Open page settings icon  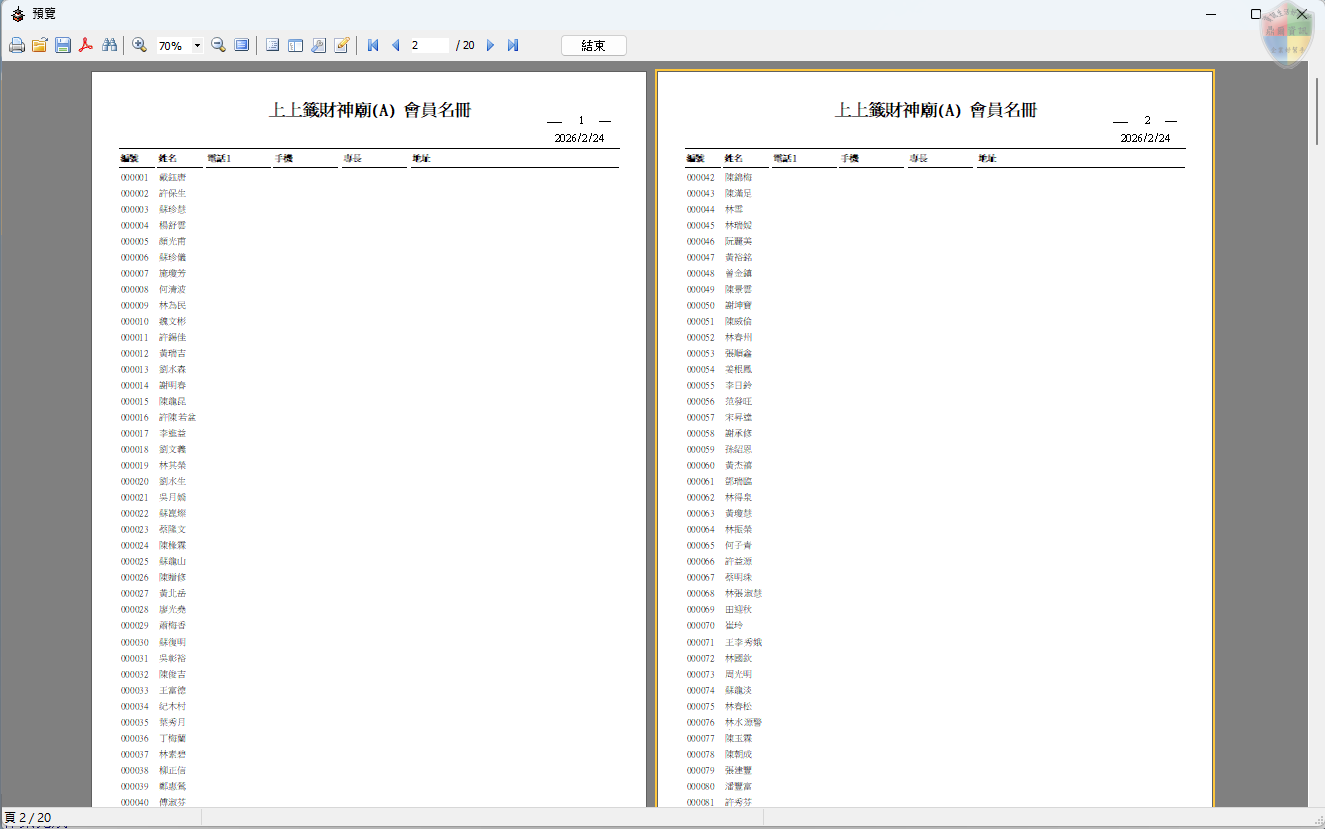318,45
